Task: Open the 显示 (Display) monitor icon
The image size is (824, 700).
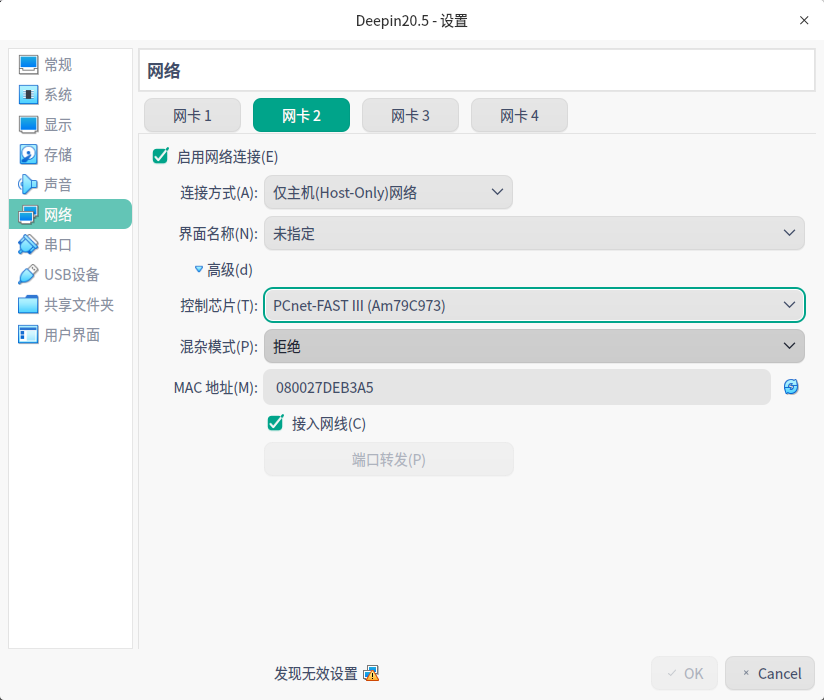Action: click(28, 125)
